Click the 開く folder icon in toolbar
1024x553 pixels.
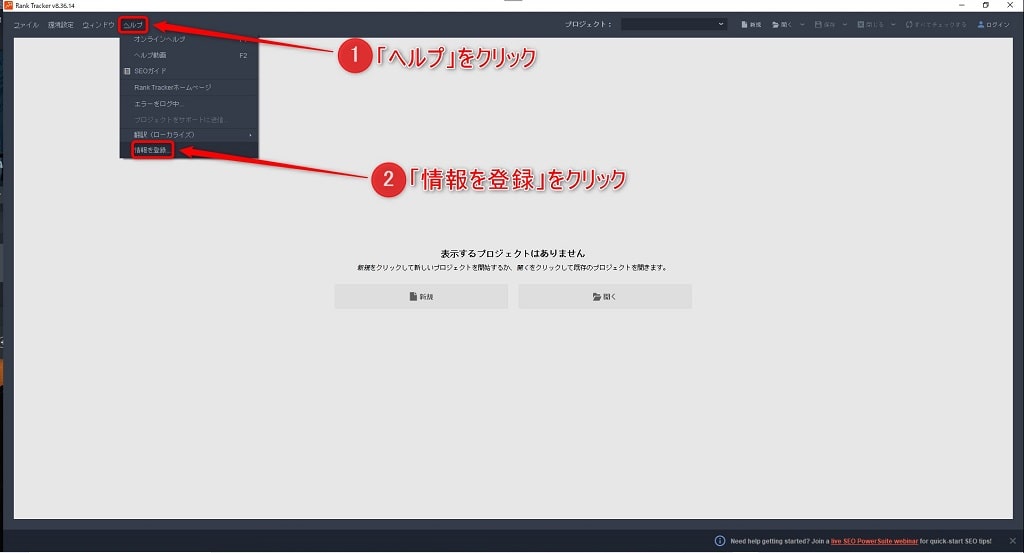coord(775,24)
